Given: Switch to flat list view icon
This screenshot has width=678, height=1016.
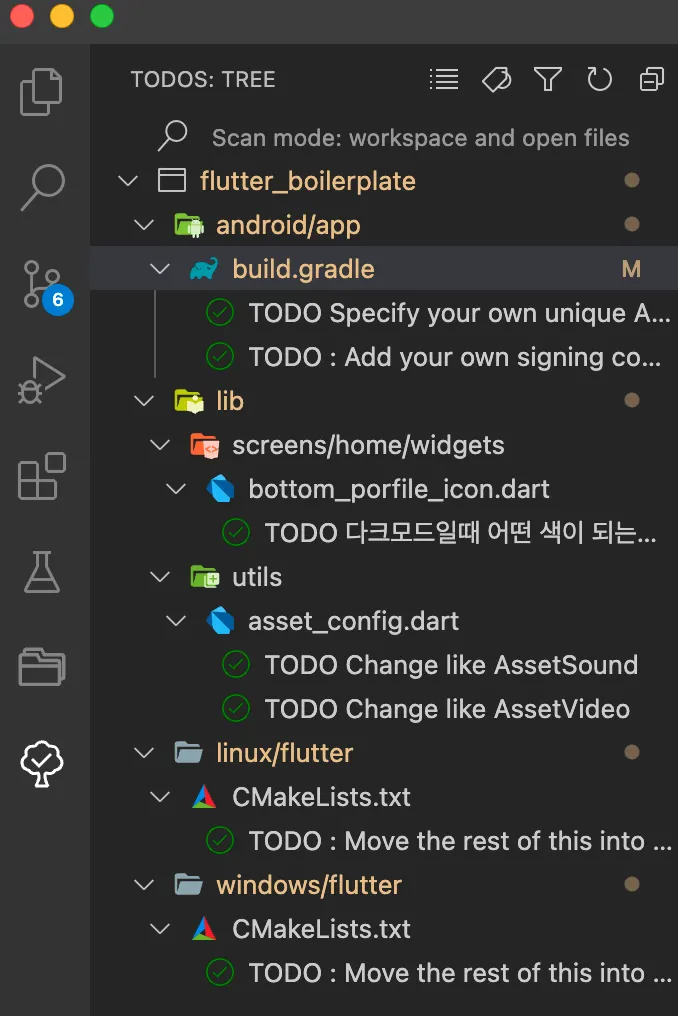Looking at the screenshot, I should [x=443, y=80].
